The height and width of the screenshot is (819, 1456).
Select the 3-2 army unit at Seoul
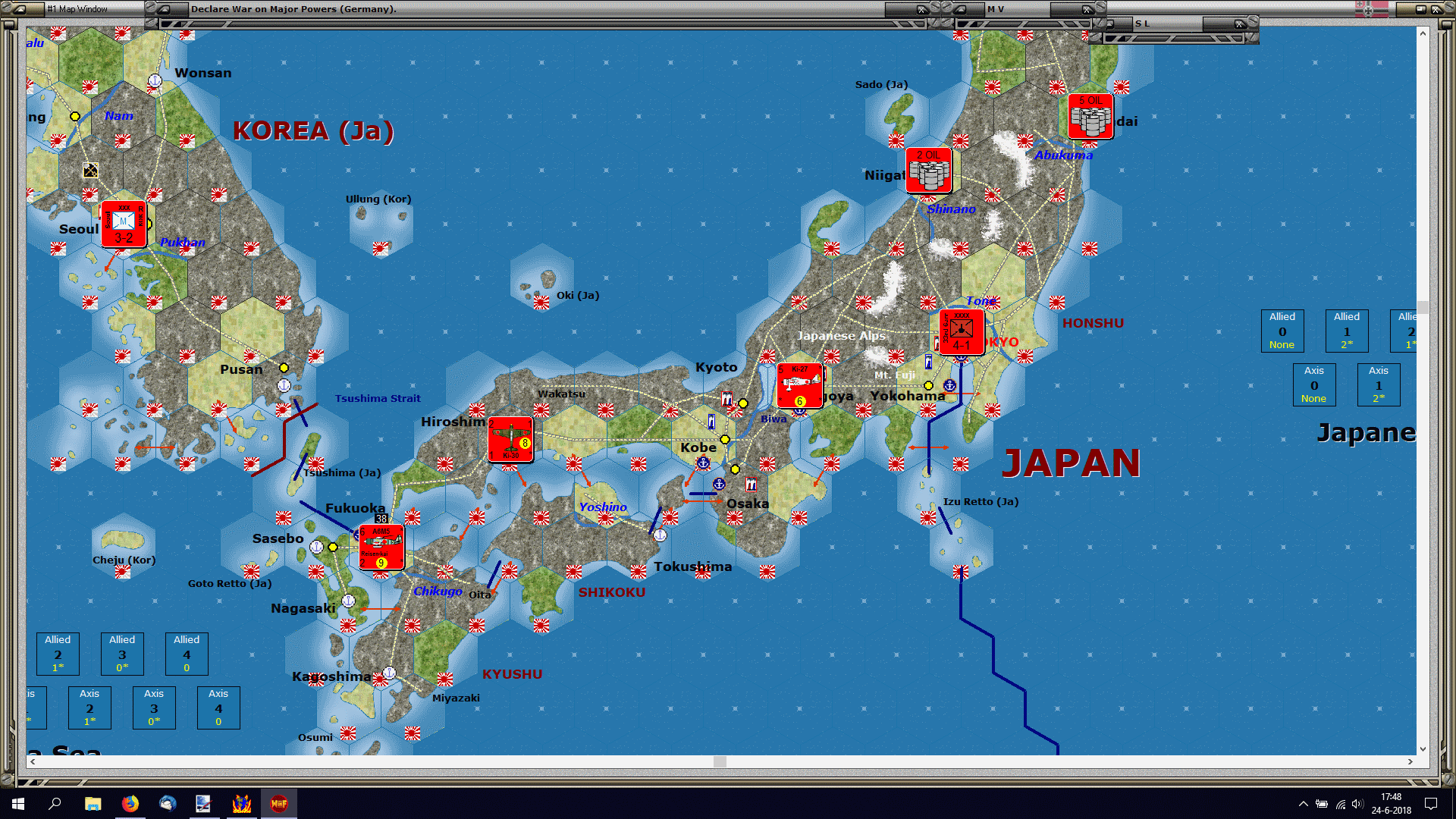[124, 224]
